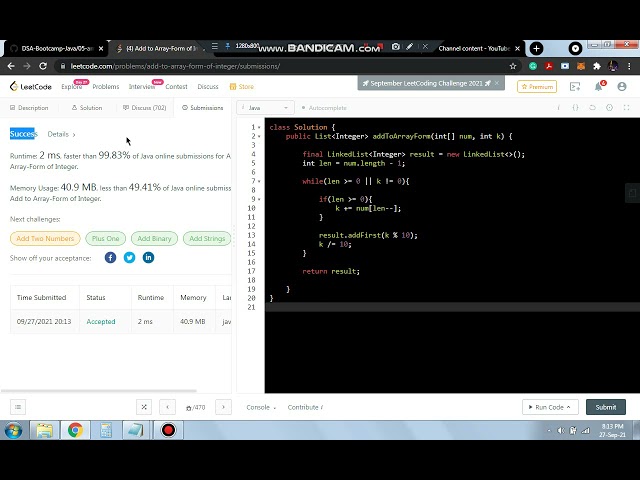
Task: Open a new browser tab
Action: click(x=536, y=49)
